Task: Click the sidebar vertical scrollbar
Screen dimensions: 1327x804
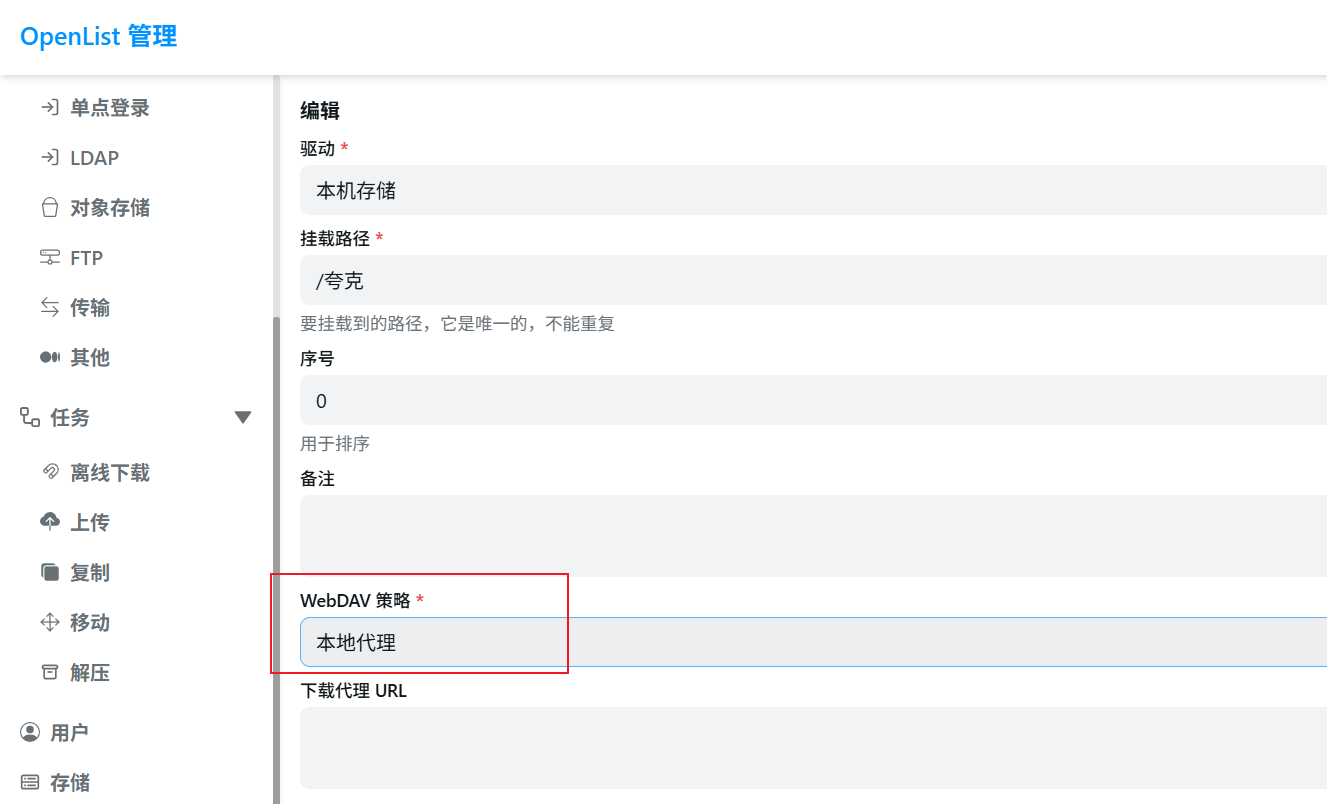Action: point(276,560)
